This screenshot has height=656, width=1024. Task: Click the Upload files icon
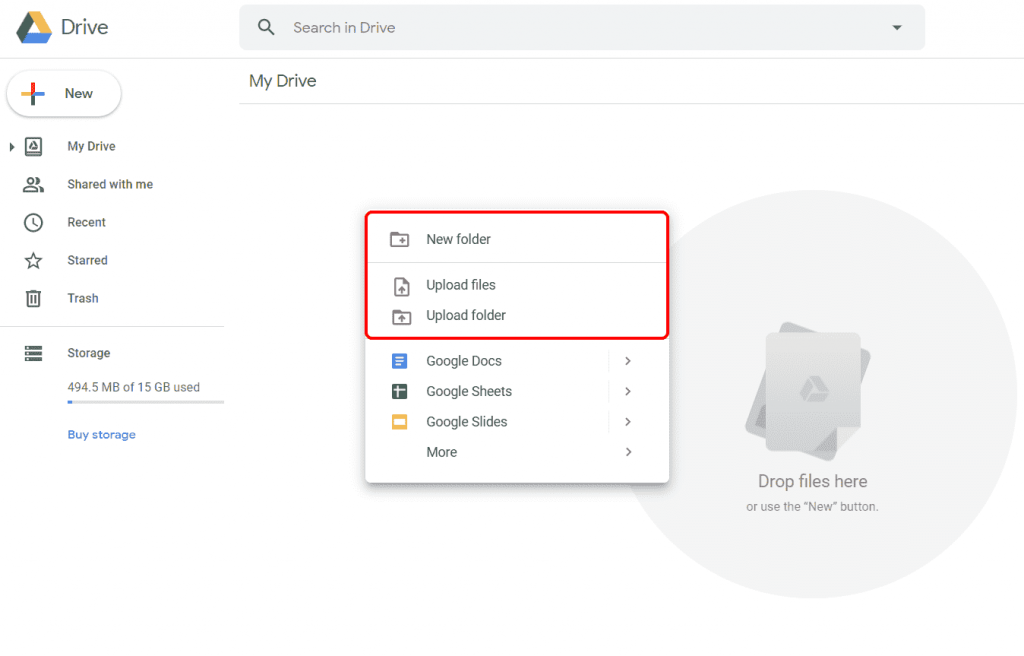pos(401,286)
